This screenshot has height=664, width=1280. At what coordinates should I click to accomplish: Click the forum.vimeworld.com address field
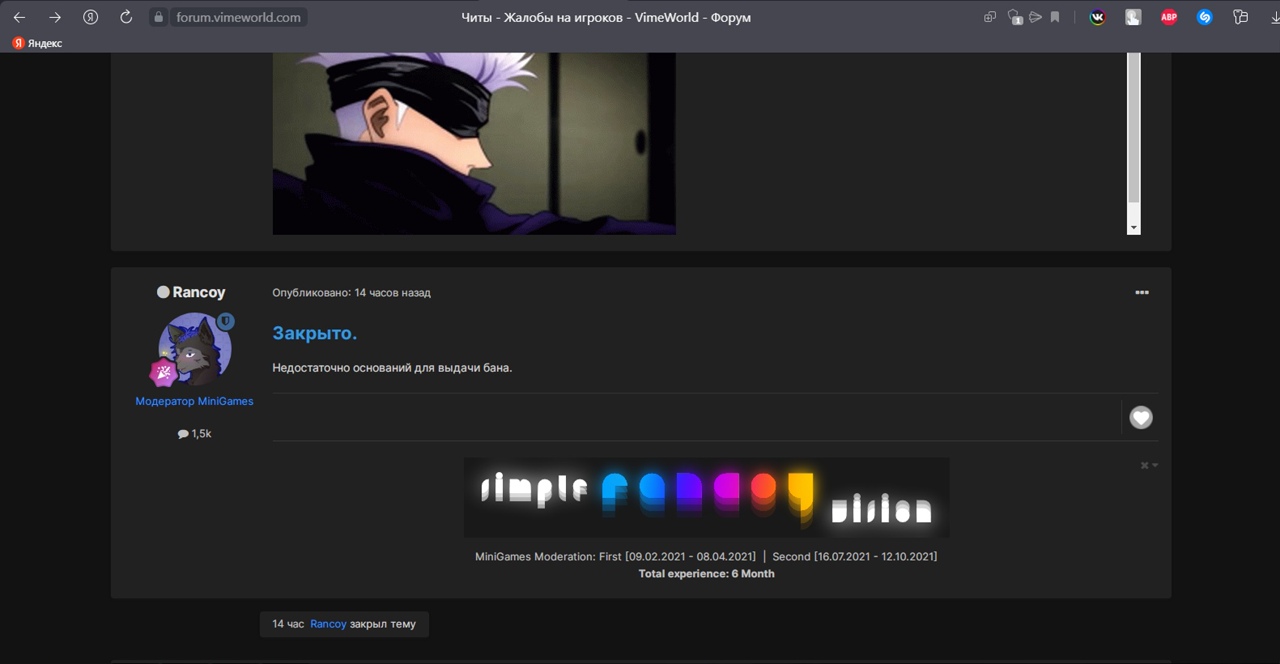238,17
